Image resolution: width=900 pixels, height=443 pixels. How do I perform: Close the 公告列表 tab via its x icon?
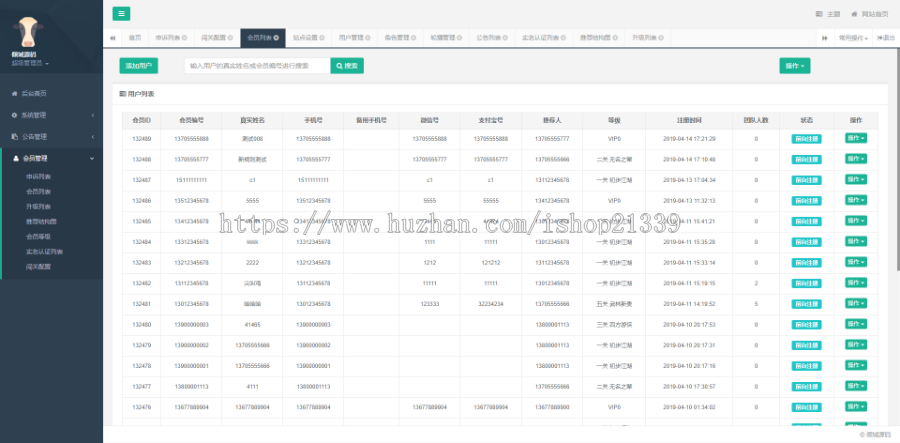point(506,38)
